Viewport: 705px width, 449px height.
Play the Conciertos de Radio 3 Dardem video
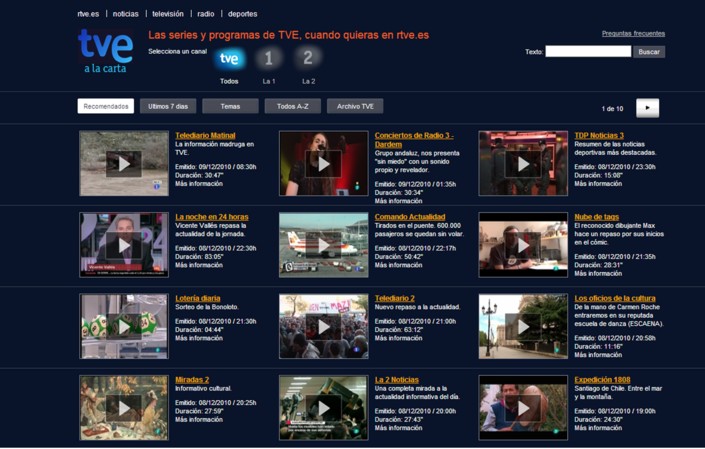(x=324, y=164)
